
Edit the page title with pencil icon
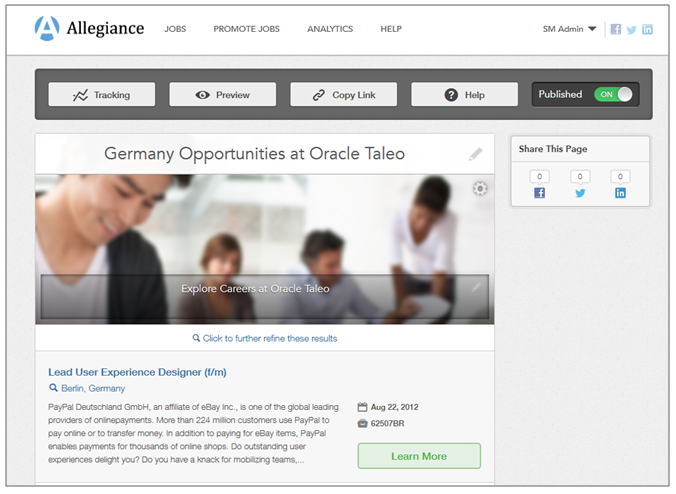click(x=476, y=154)
